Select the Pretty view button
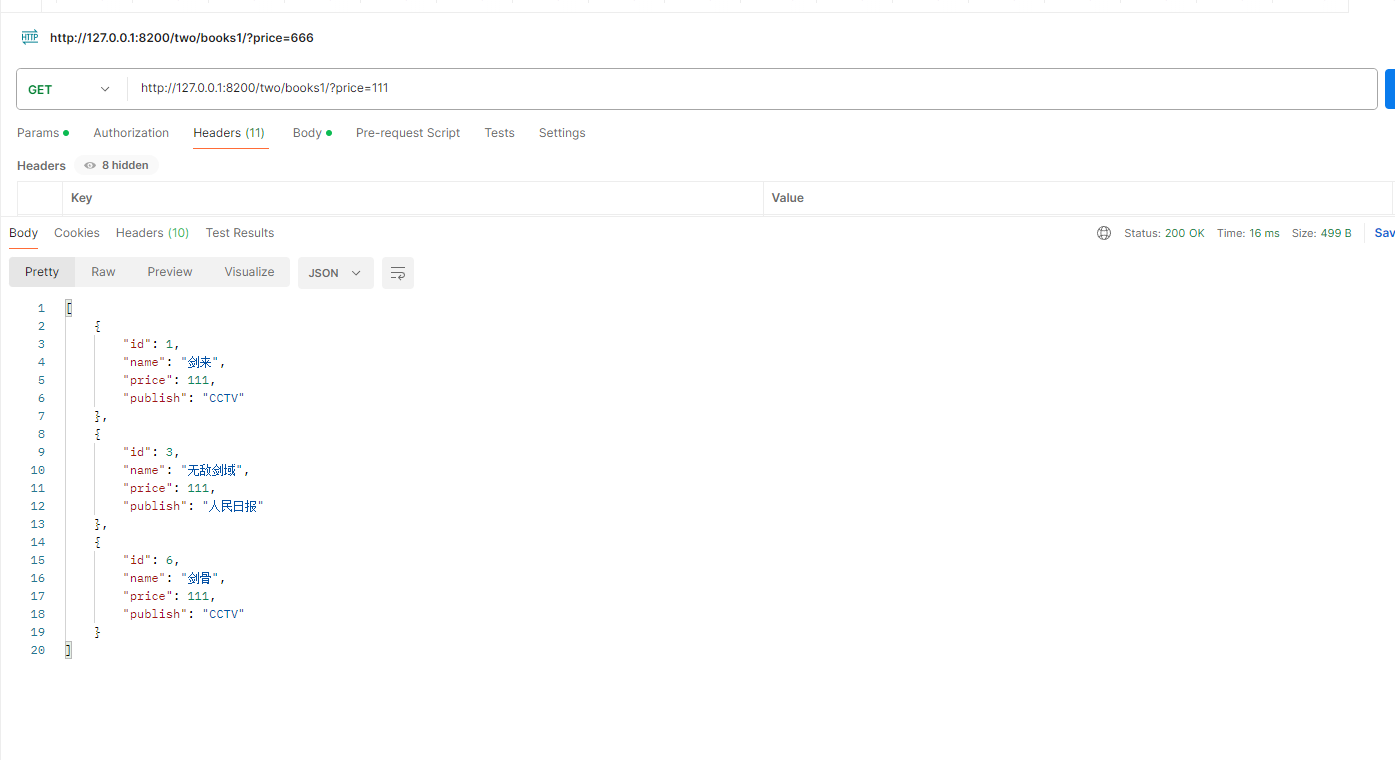 pos(42,272)
